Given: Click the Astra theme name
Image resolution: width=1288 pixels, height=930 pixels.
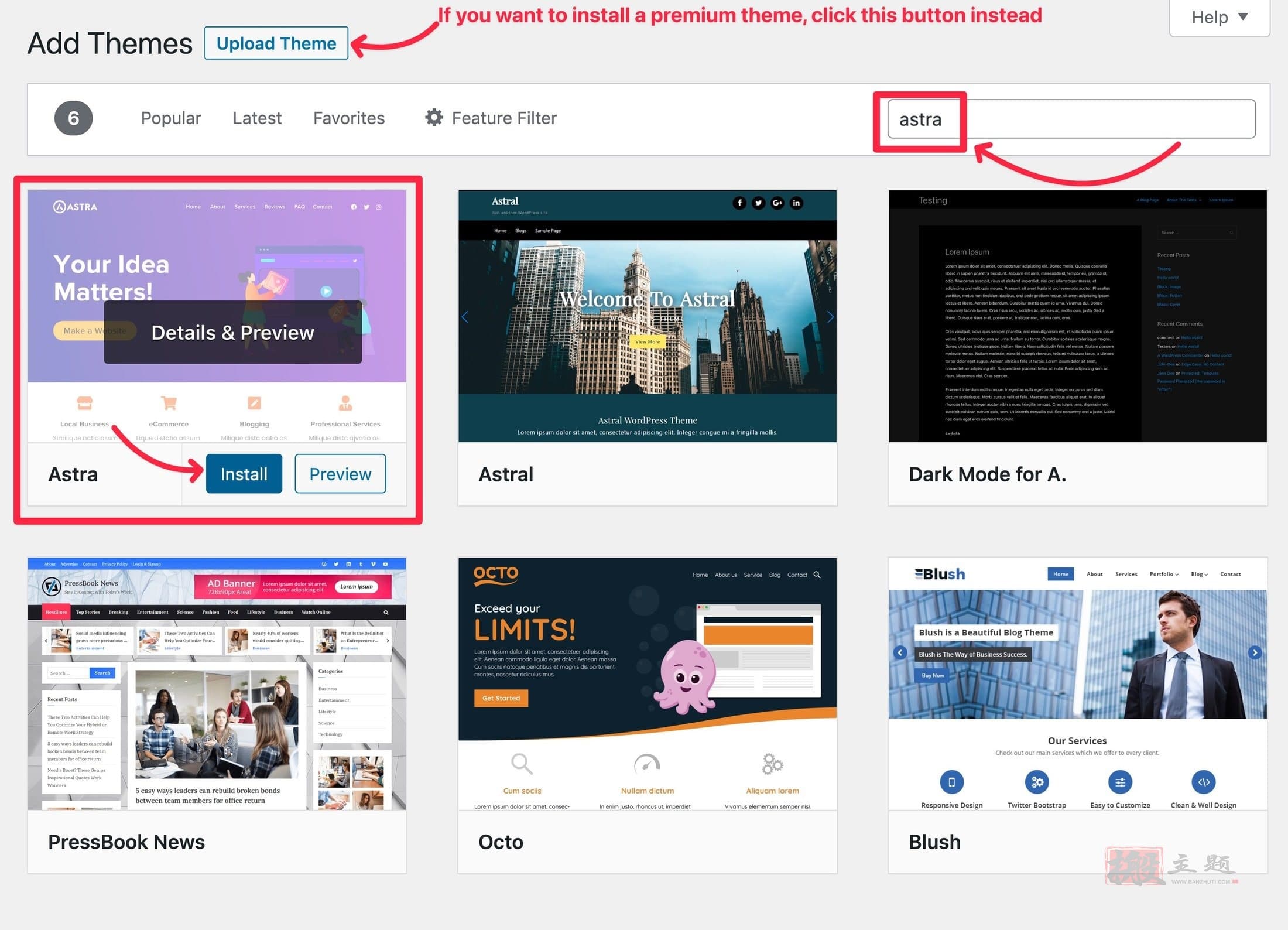Looking at the screenshot, I should pos(73,474).
